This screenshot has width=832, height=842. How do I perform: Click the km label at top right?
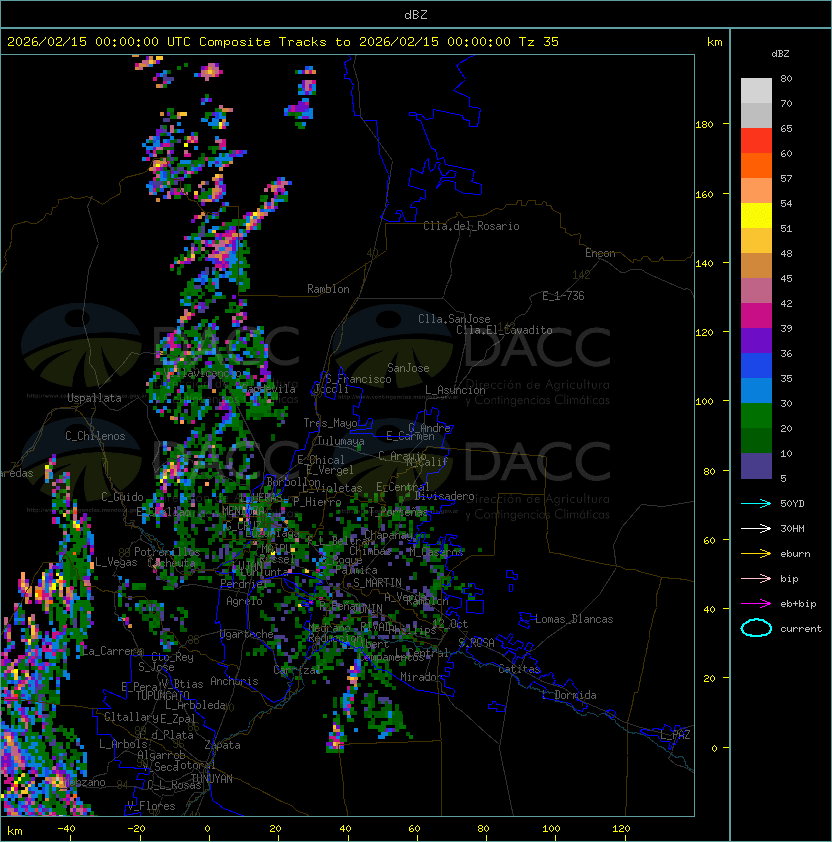pyautogui.click(x=714, y=42)
